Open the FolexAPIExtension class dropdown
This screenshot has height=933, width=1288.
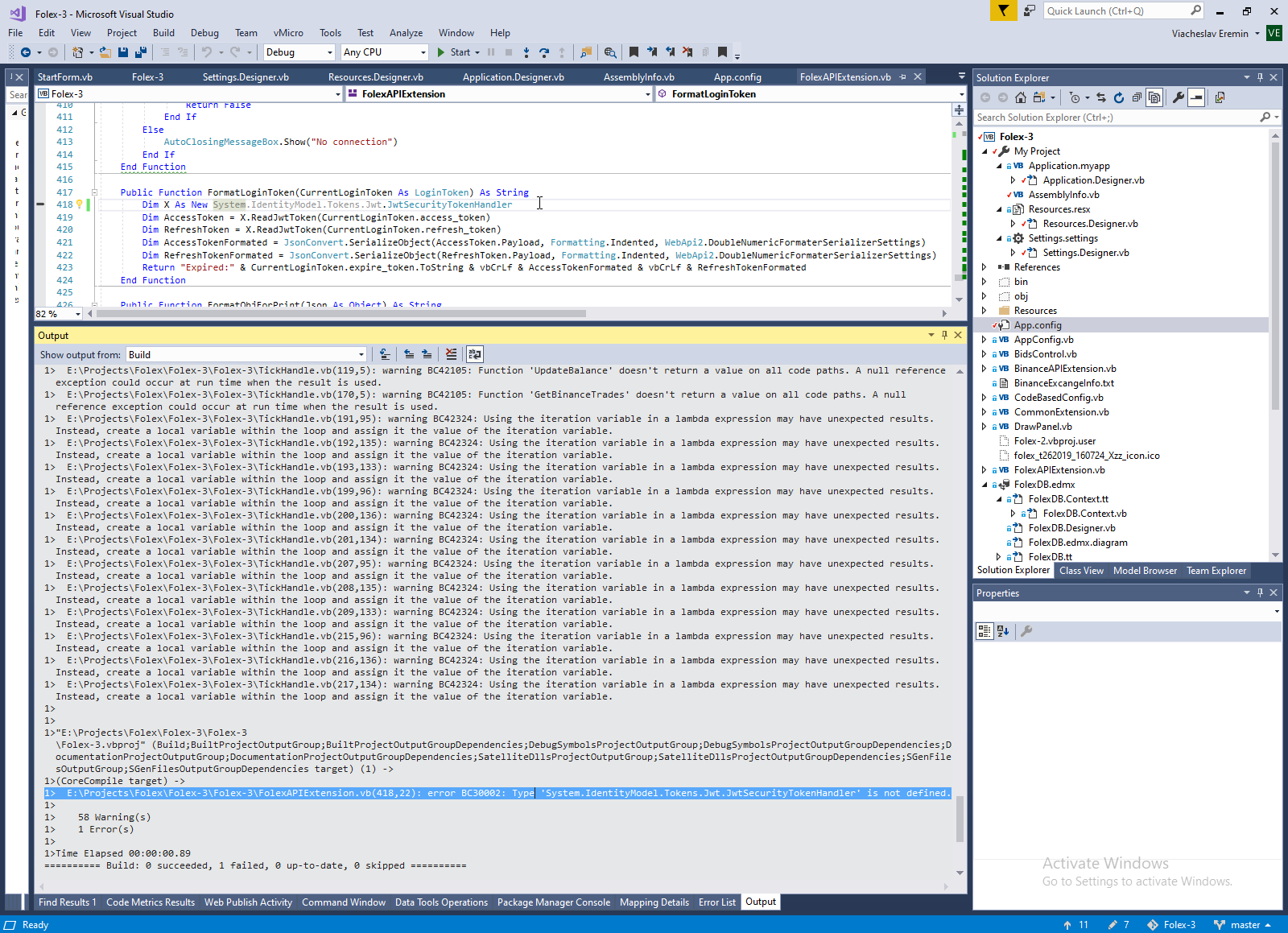[499, 94]
